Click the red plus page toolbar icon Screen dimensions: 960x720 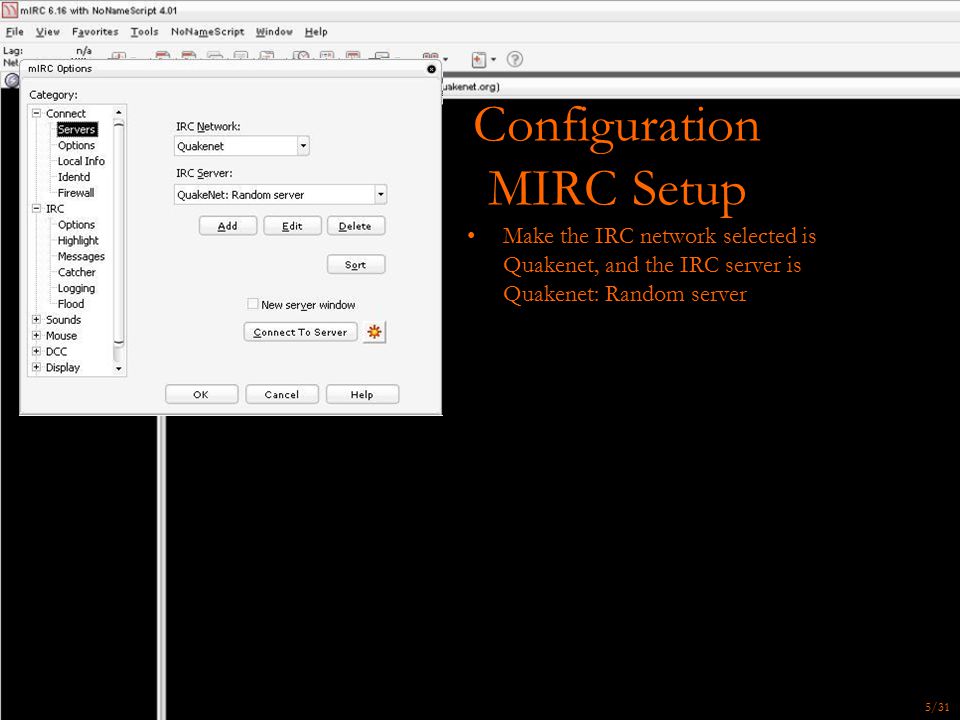(x=479, y=59)
